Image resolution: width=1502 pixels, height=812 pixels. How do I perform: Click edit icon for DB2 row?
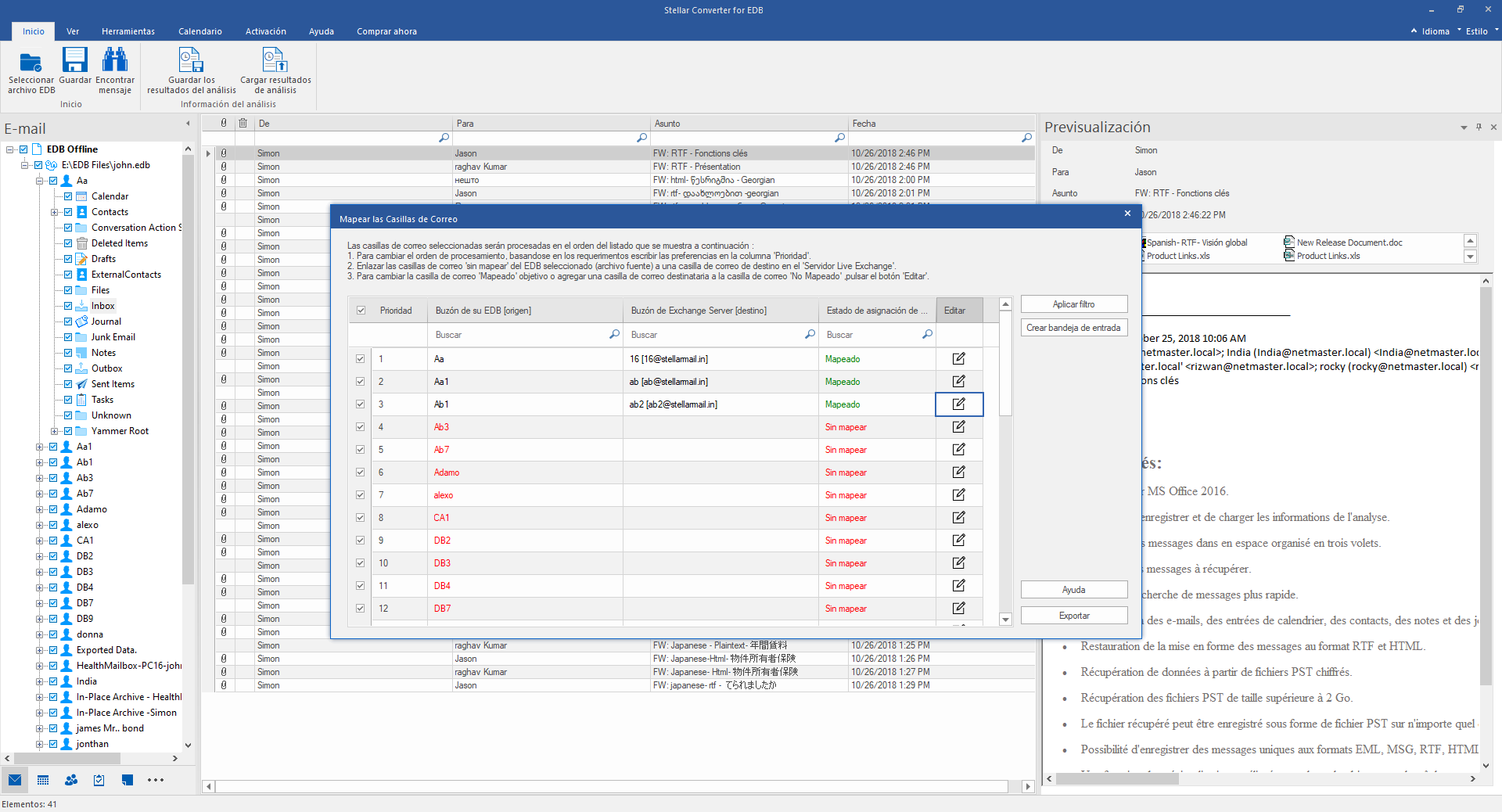click(x=958, y=541)
